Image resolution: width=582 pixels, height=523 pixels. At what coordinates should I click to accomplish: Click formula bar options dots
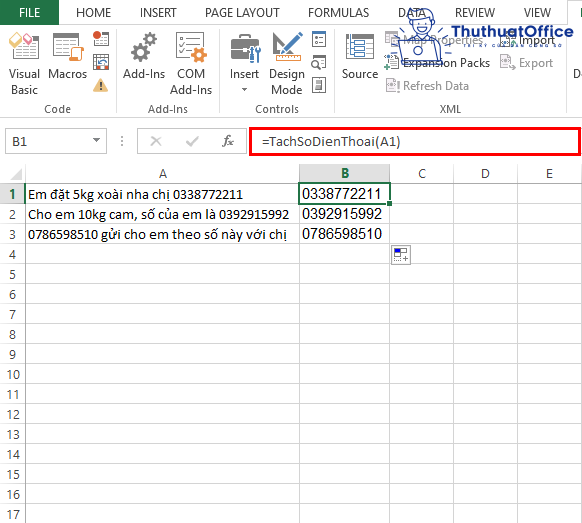click(x=122, y=141)
